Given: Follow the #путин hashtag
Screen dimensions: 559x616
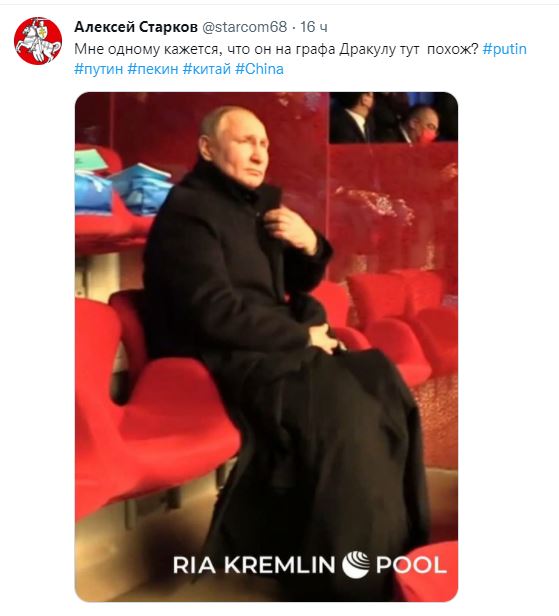Looking at the screenshot, I should pos(99,69).
